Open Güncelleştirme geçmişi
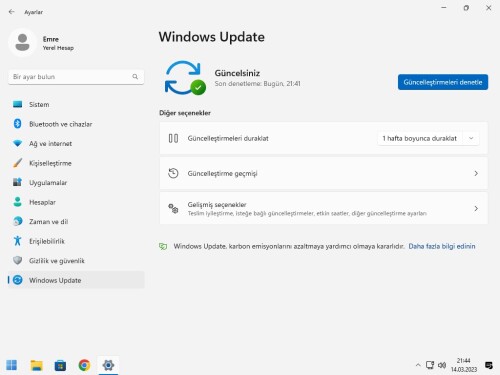Image resolution: width=500 pixels, height=375 pixels. pyautogui.click(x=323, y=173)
